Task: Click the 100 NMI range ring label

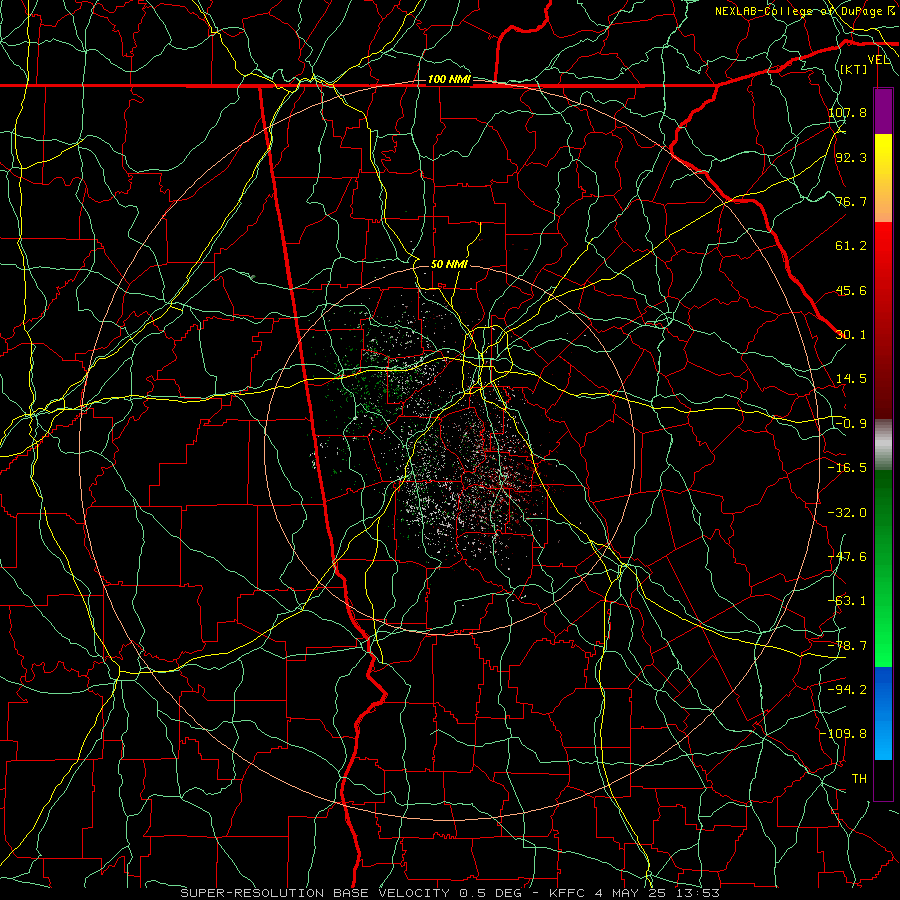Action: pyautogui.click(x=449, y=79)
